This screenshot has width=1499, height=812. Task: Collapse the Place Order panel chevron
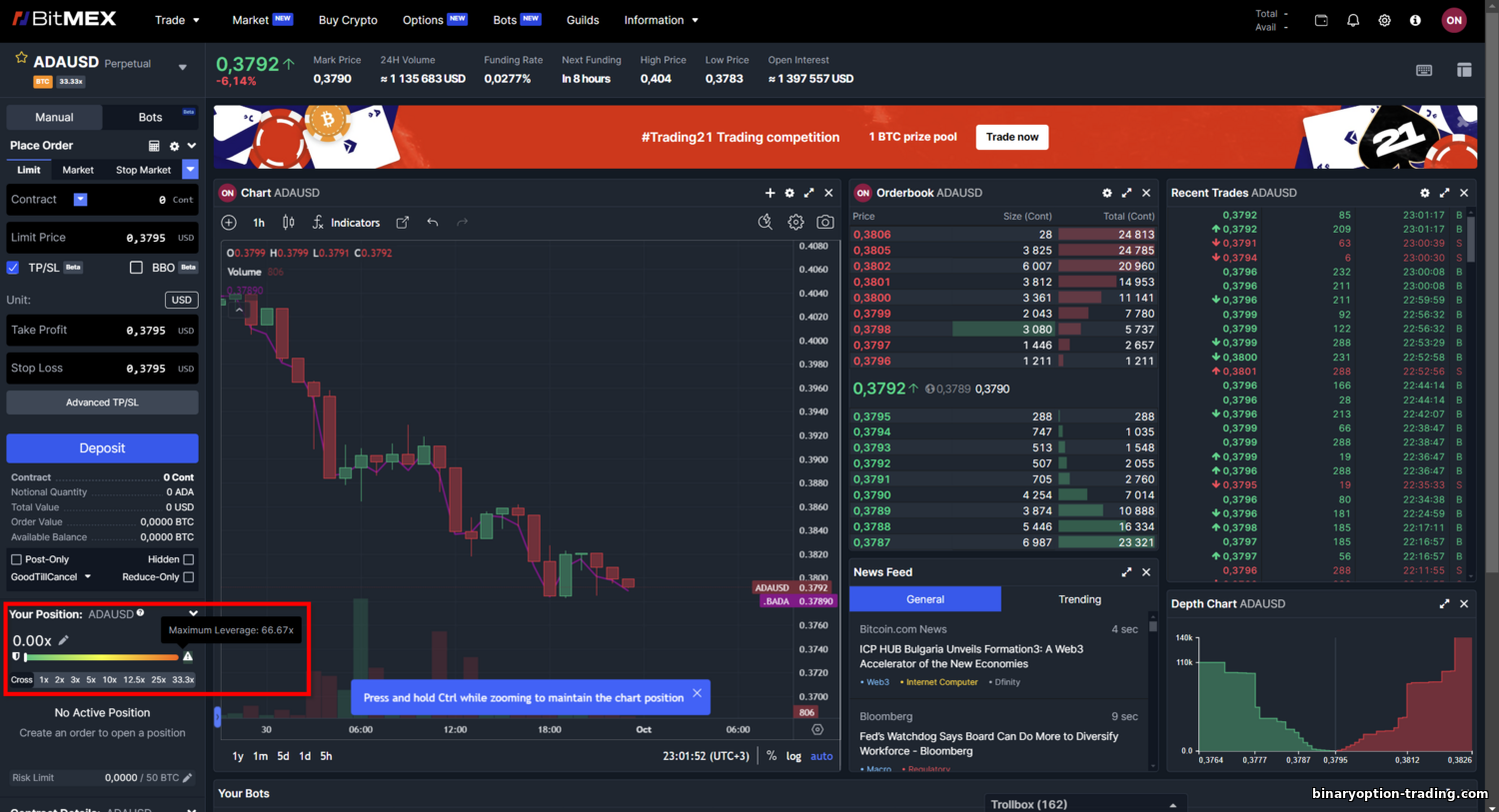click(192, 146)
